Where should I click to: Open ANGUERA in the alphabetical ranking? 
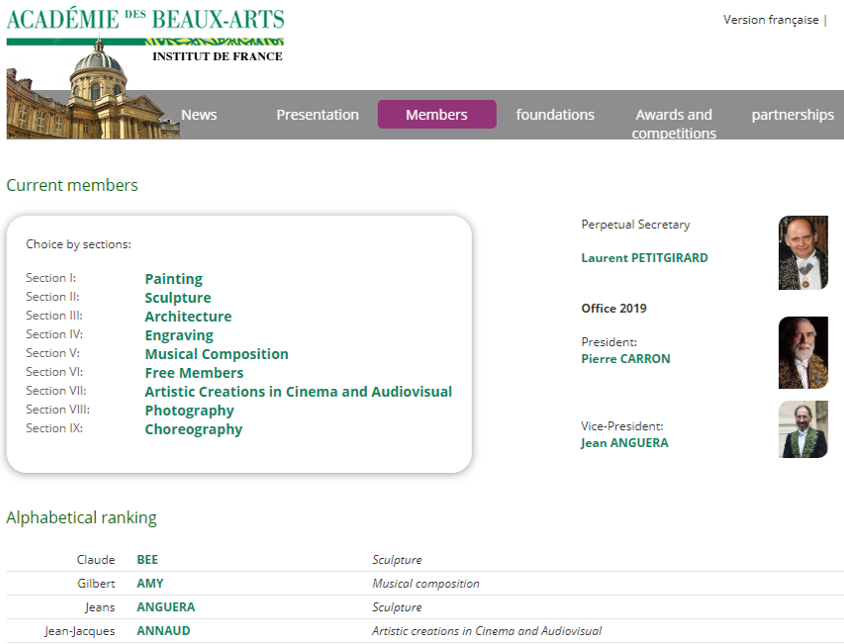click(166, 607)
